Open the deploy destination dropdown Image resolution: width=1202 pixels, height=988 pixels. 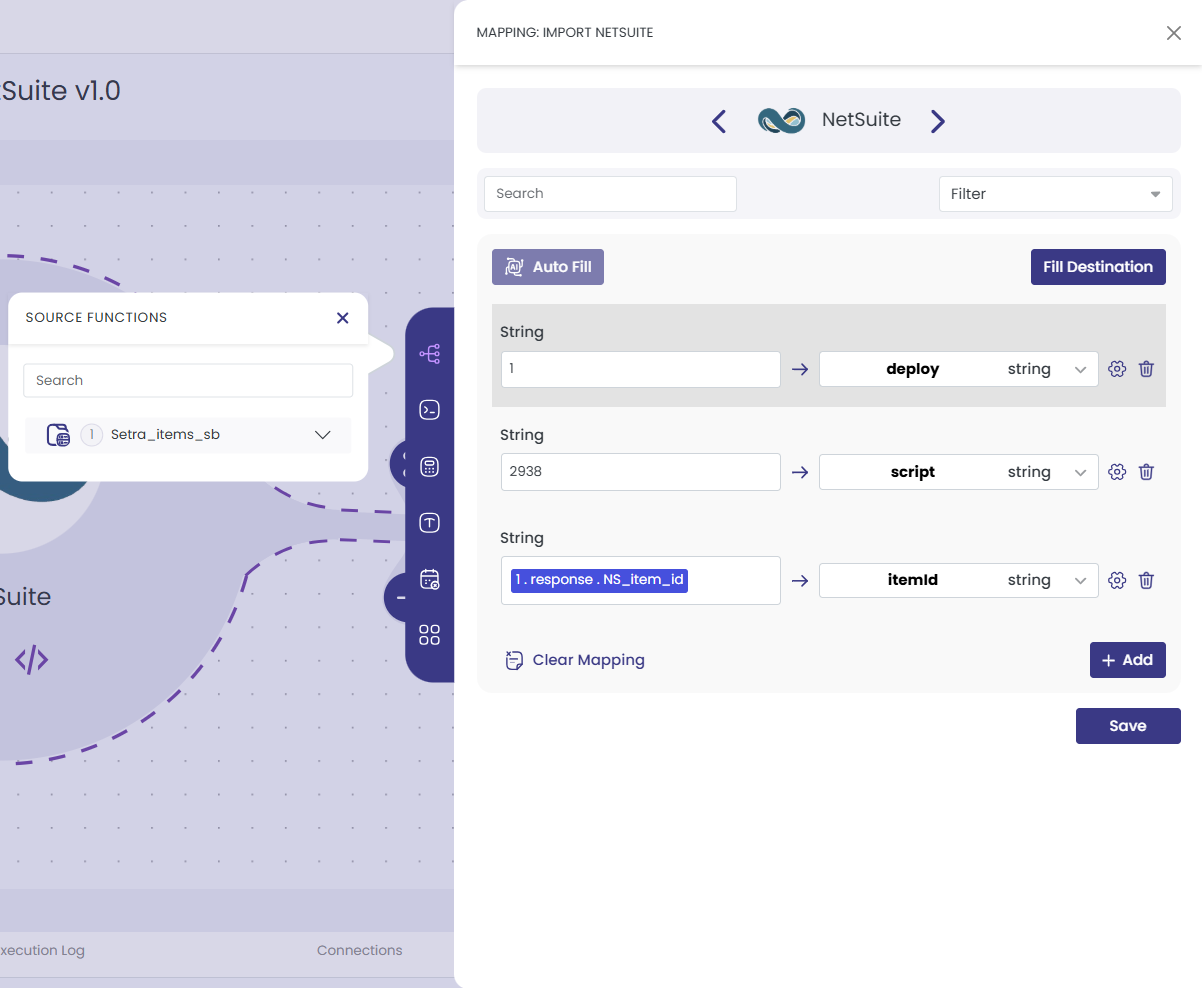pyautogui.click(x=958, y=369)
